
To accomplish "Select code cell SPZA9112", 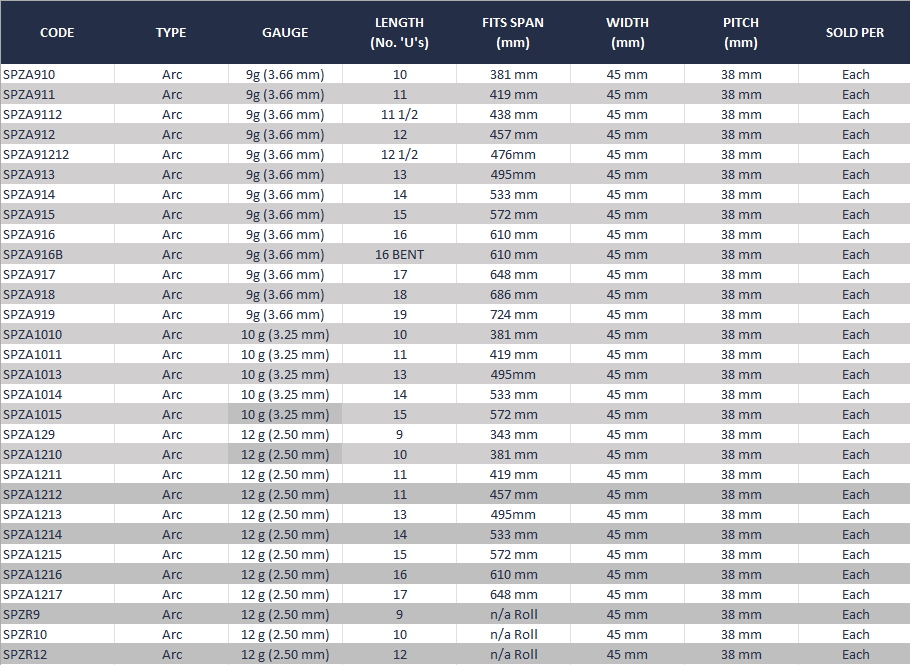I will pos(57,114).
